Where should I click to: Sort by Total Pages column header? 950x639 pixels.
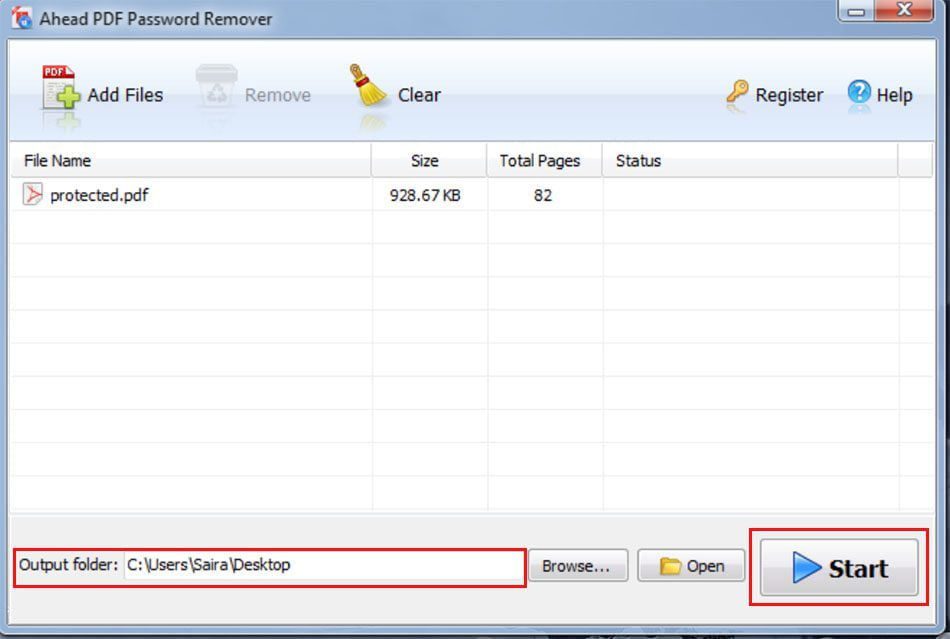pyautogui.click(x=545, y=161)
